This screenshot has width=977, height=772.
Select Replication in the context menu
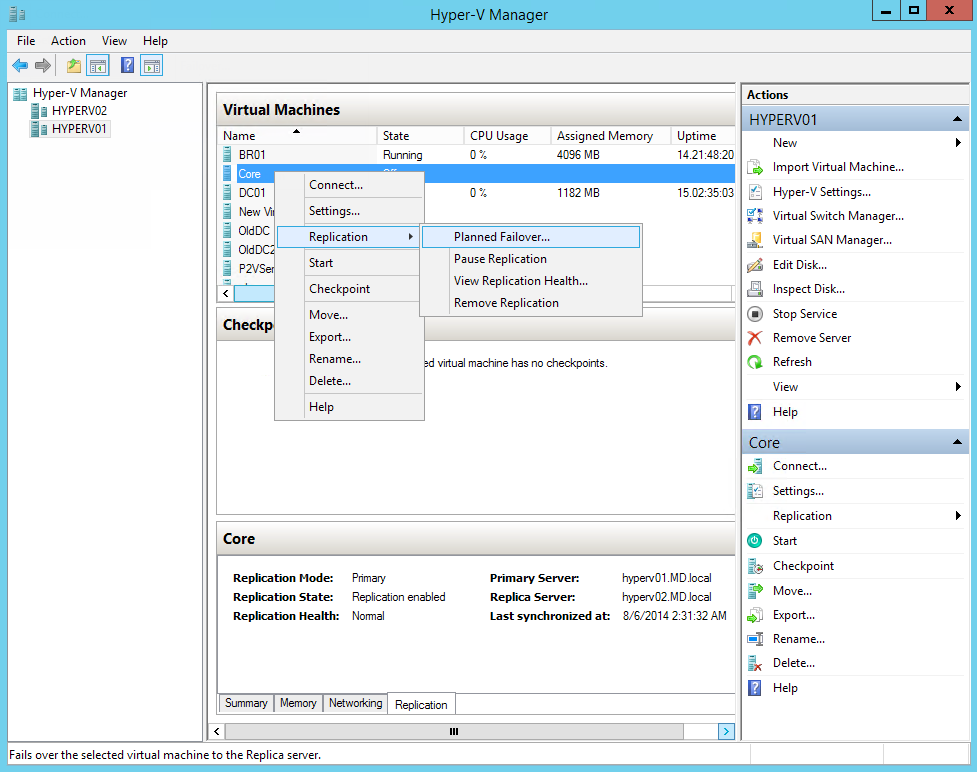pos(350,237)
